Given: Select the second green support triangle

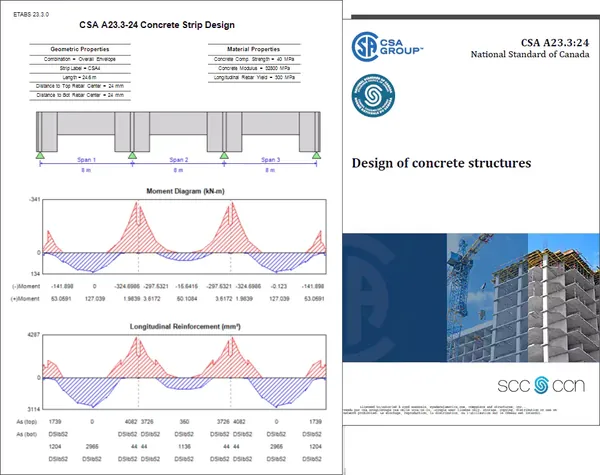Looking at the screenshot, I should coord(132,155).
